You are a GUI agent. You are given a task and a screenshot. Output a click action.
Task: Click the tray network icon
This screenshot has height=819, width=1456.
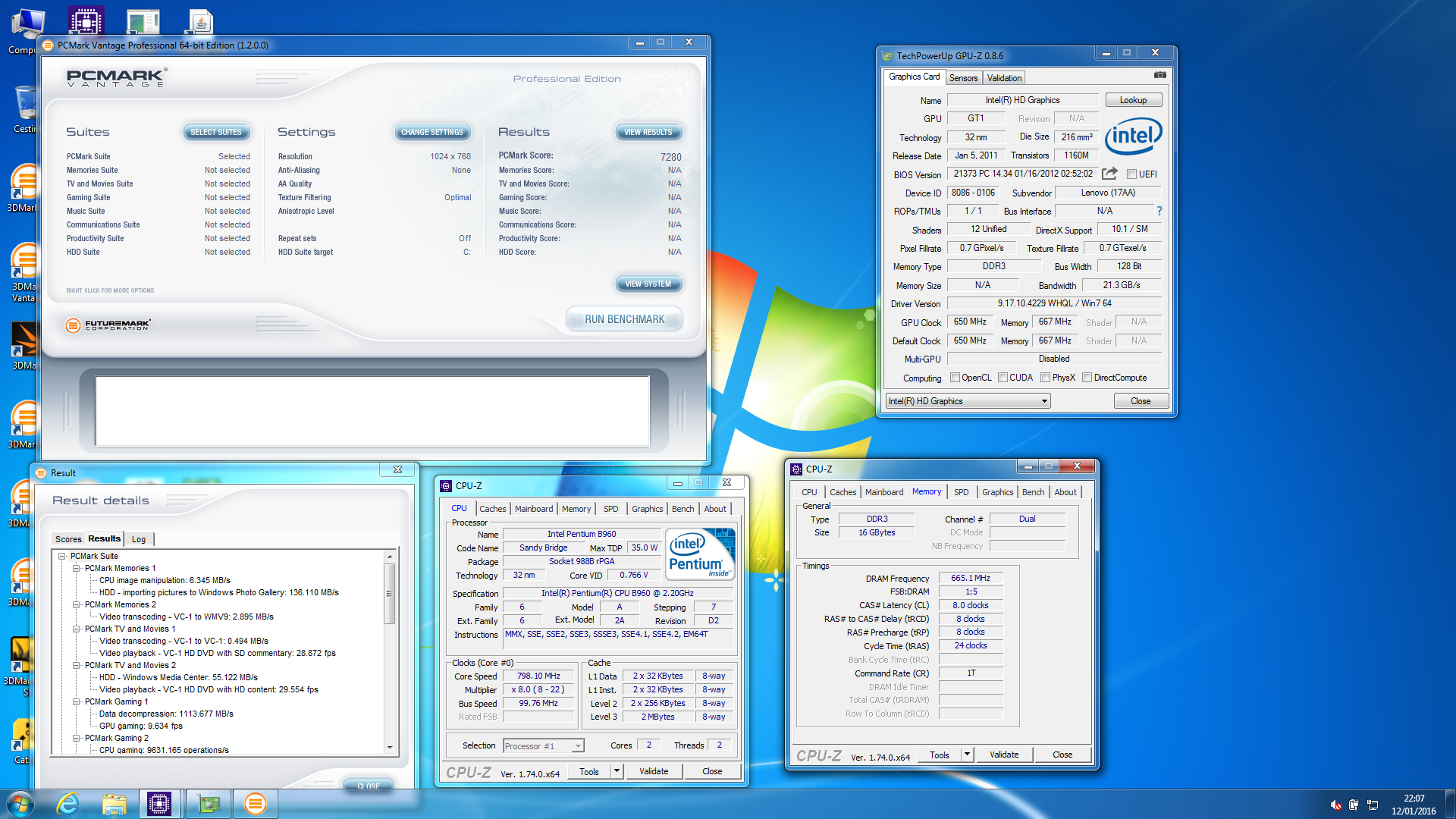1373,805
